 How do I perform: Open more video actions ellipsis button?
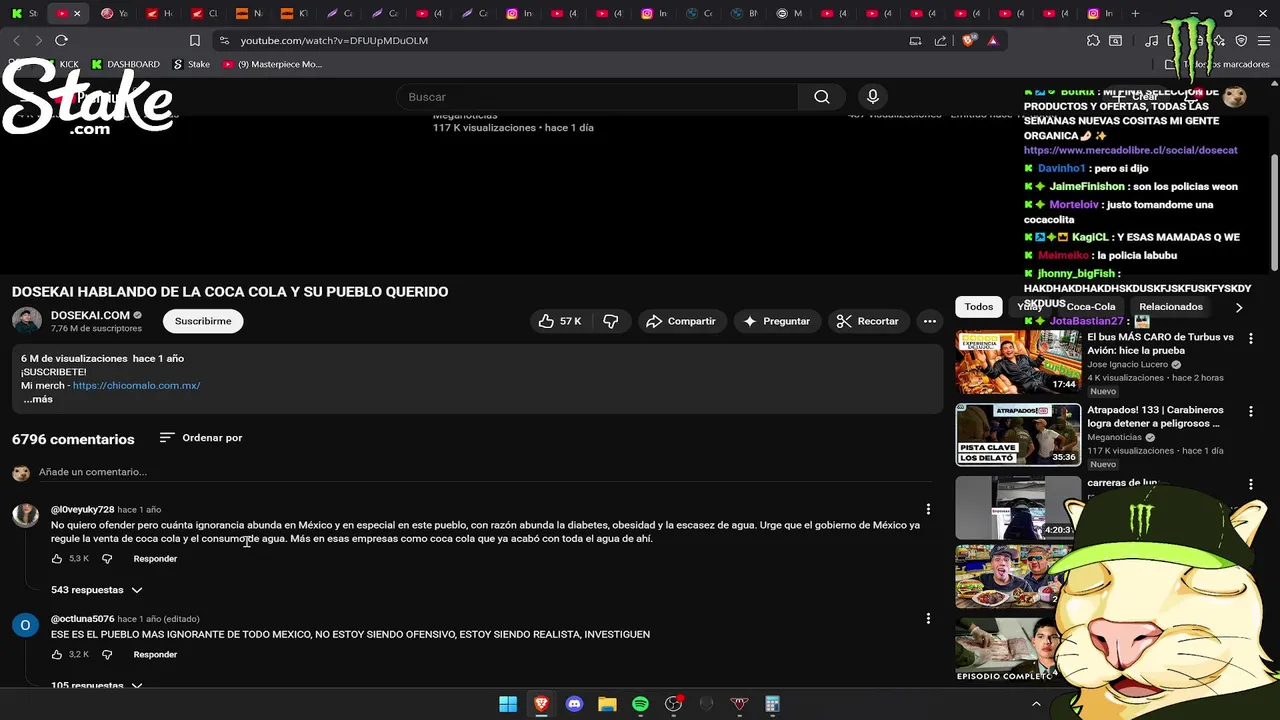[930, 321]
